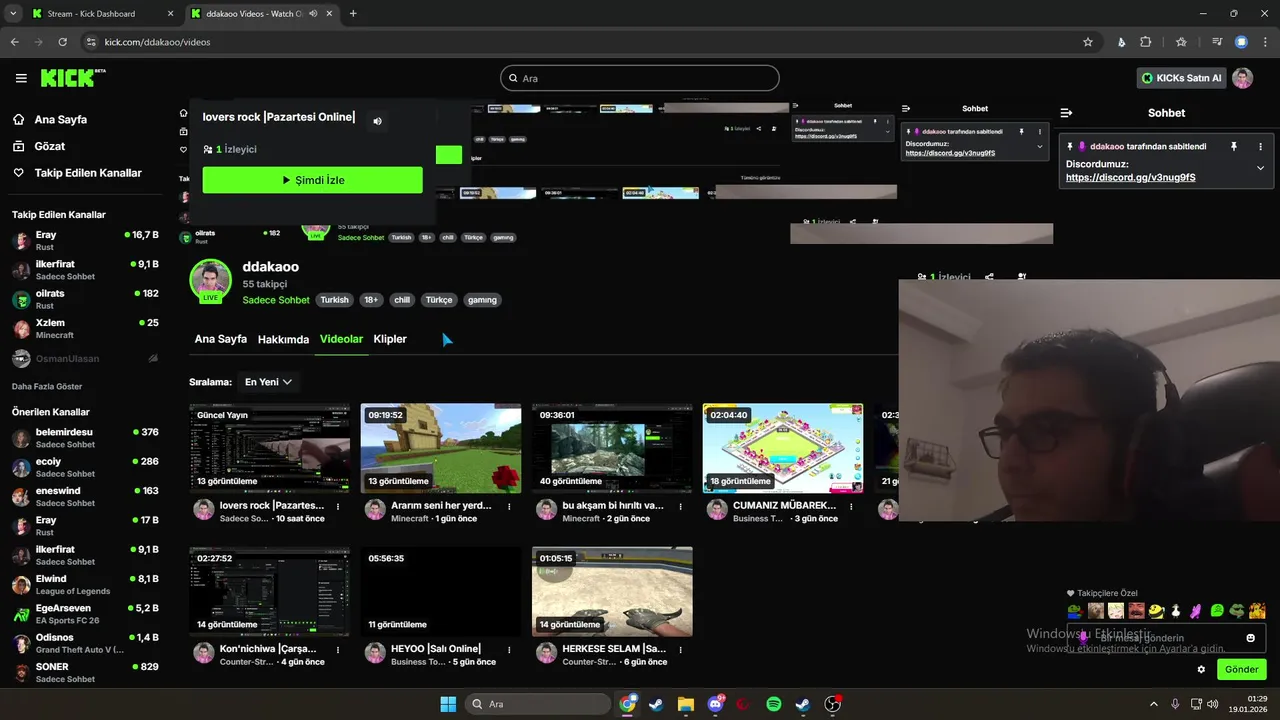The image size is (1280, 720).
Task: Open the 02:04:40 board game video thumbnail
Action: pos(783,448)
